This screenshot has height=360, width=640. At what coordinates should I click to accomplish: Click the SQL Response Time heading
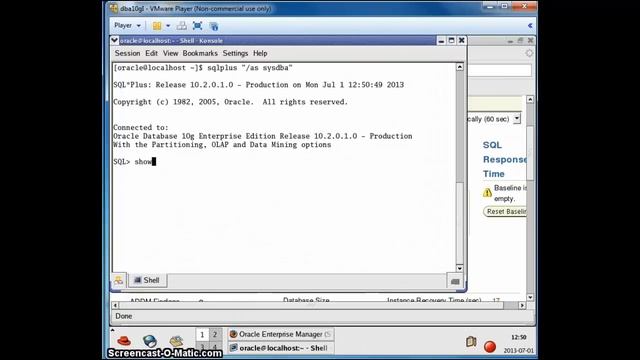click(504, 159)
